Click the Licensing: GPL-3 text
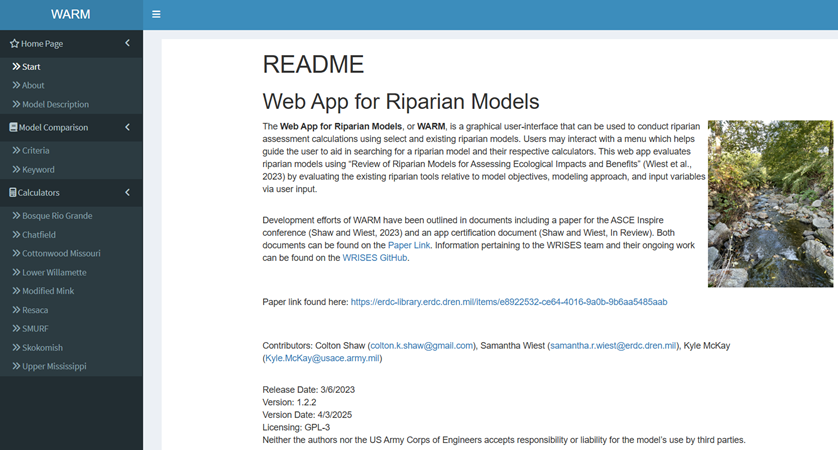 (x=296, y=428)
